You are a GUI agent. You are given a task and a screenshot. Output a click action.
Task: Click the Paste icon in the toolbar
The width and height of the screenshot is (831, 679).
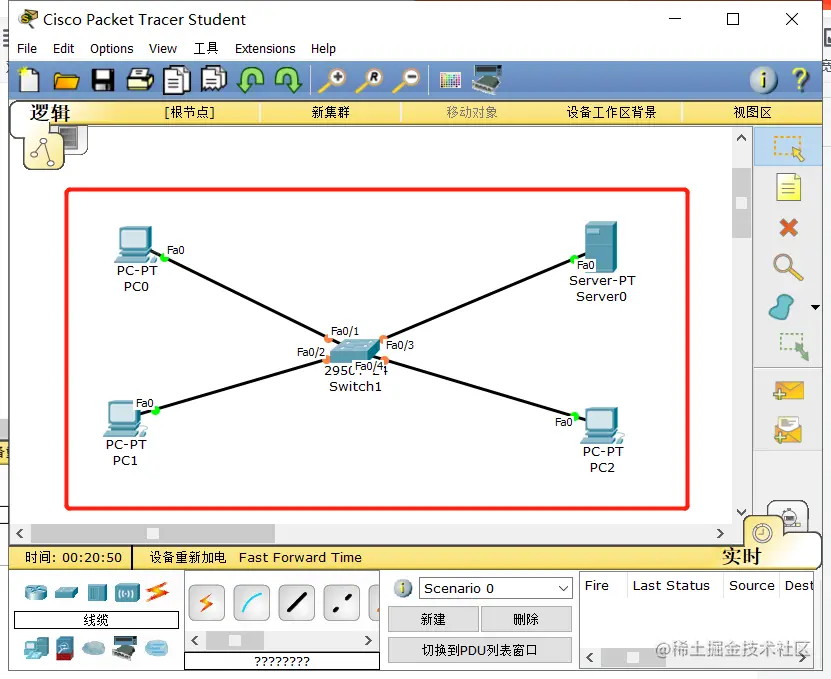[214, 80]
